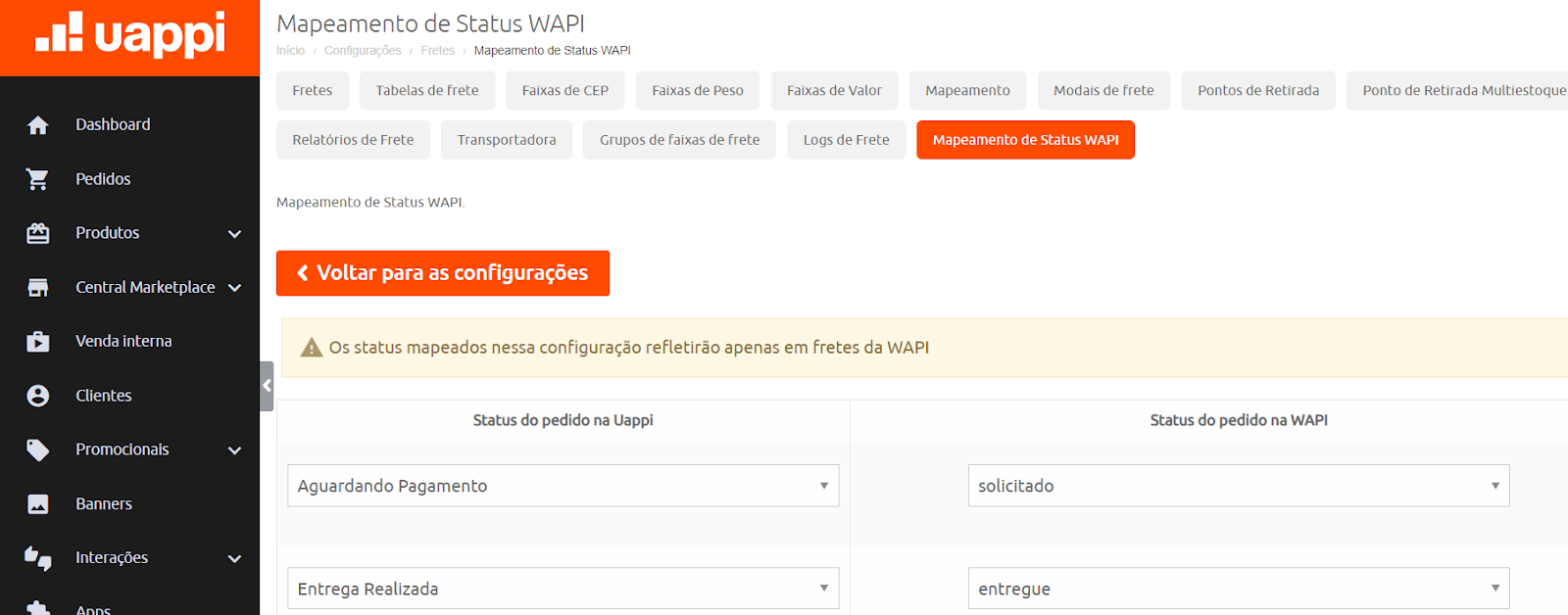The height and width of the screenshot is (615, 1568).
Task: Click the Central Marketplace store icon
Action: pos(38,288)
